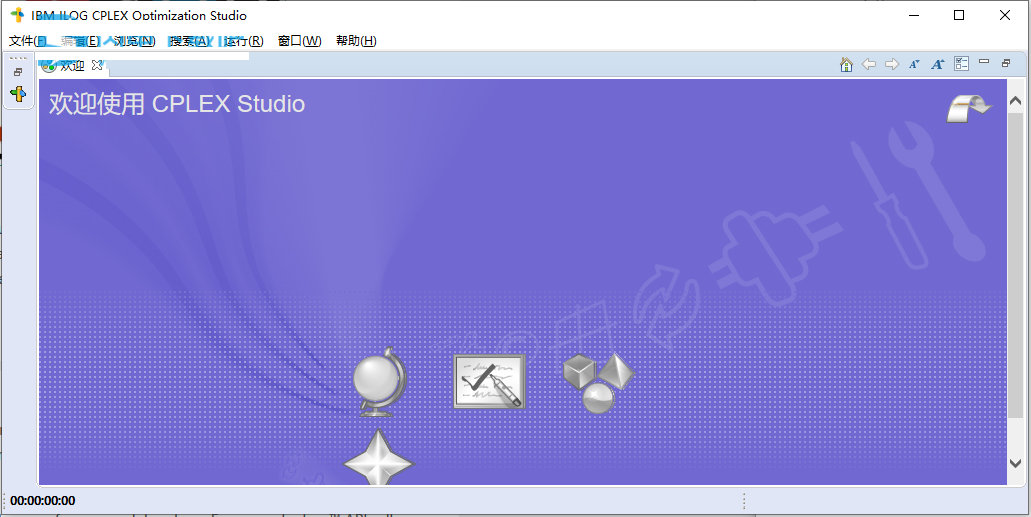
Task: Open the 文件(F) menu
Action: 28,41
